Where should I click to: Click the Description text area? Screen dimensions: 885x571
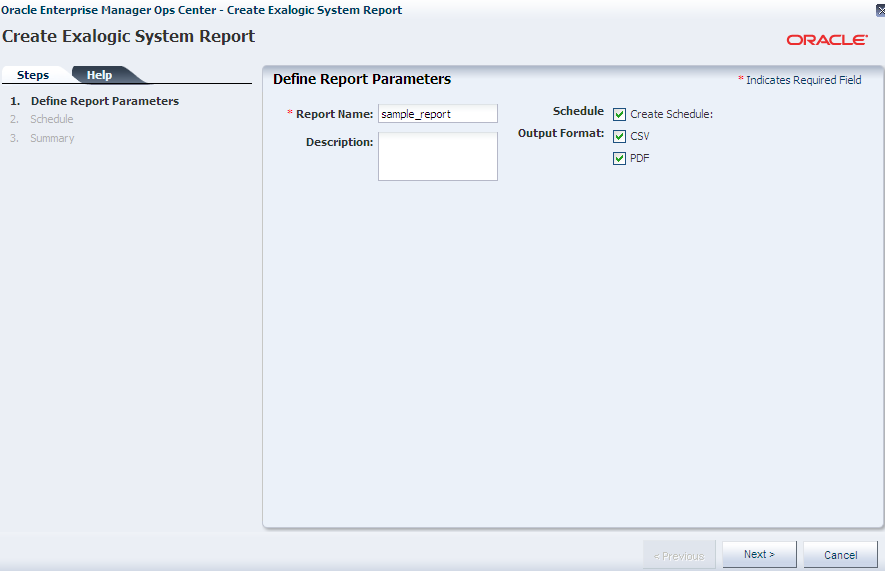pyautogui.click(x=437, y=156)
